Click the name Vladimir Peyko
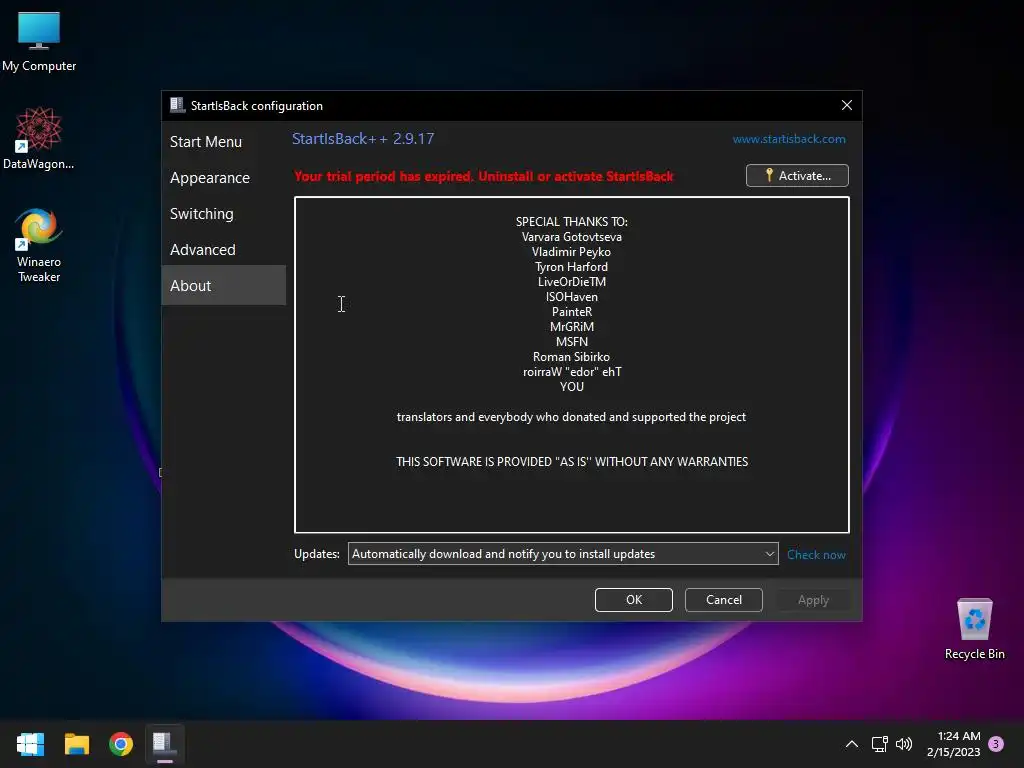The image size is (1024, 768). [x=571, y=252]
